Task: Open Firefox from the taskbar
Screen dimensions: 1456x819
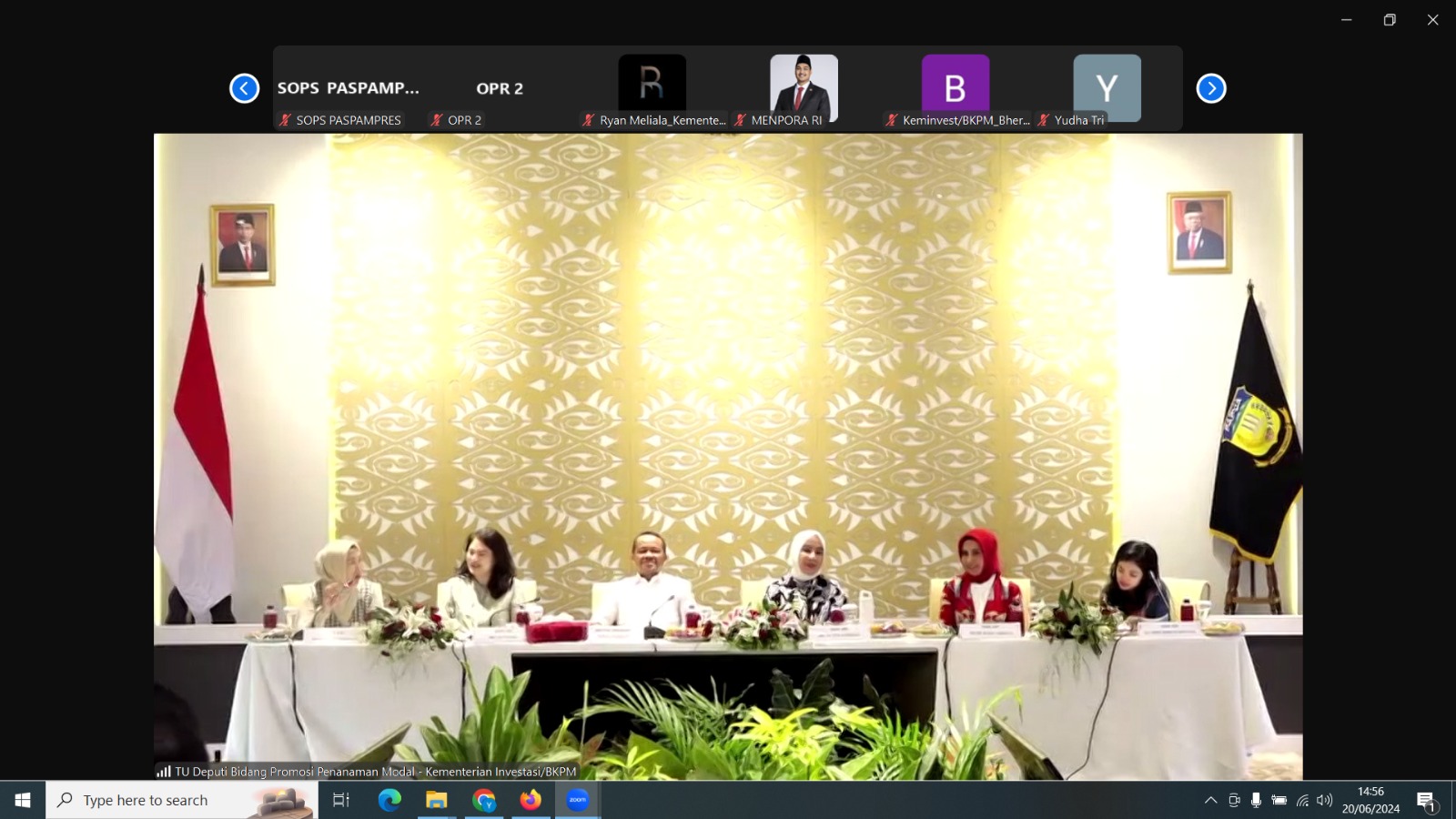Action: [x=531, y=800]
